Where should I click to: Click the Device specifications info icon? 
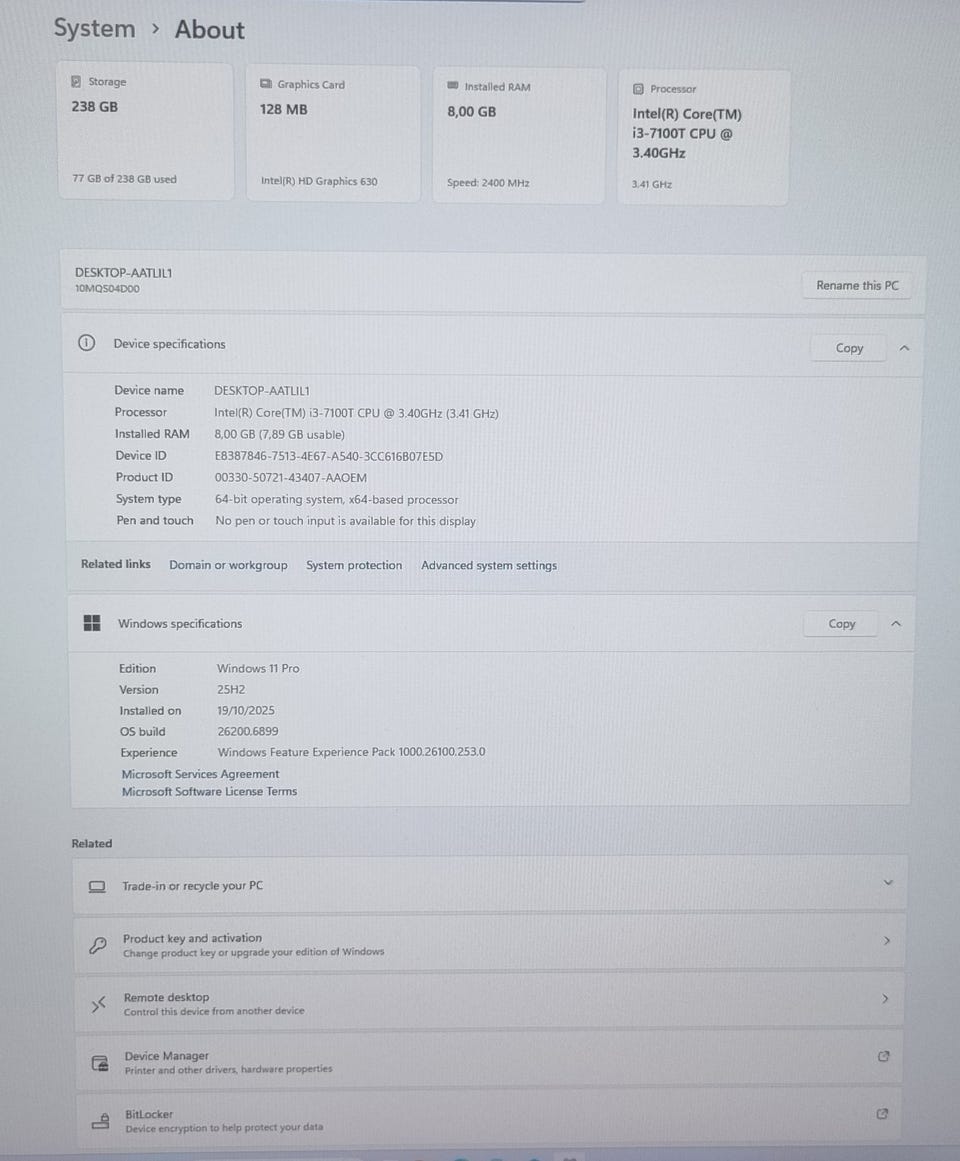[86, 343]
